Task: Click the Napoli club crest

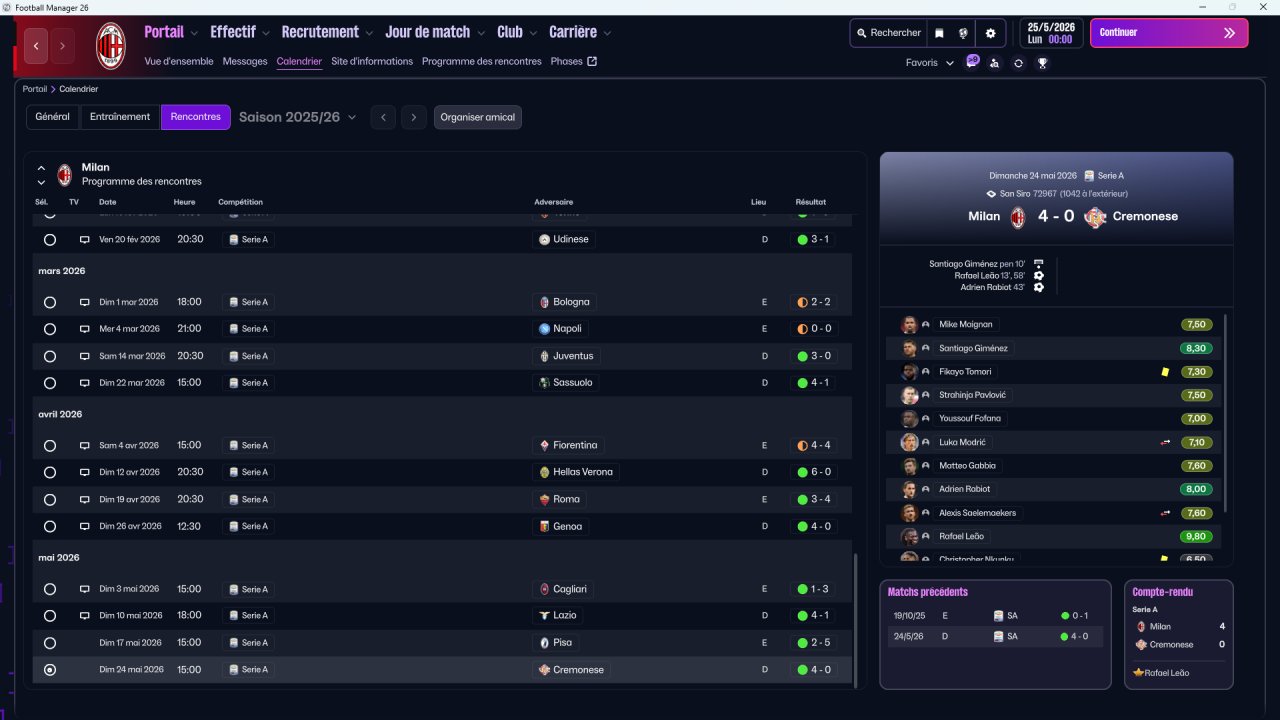Action: tap(544, 329)
